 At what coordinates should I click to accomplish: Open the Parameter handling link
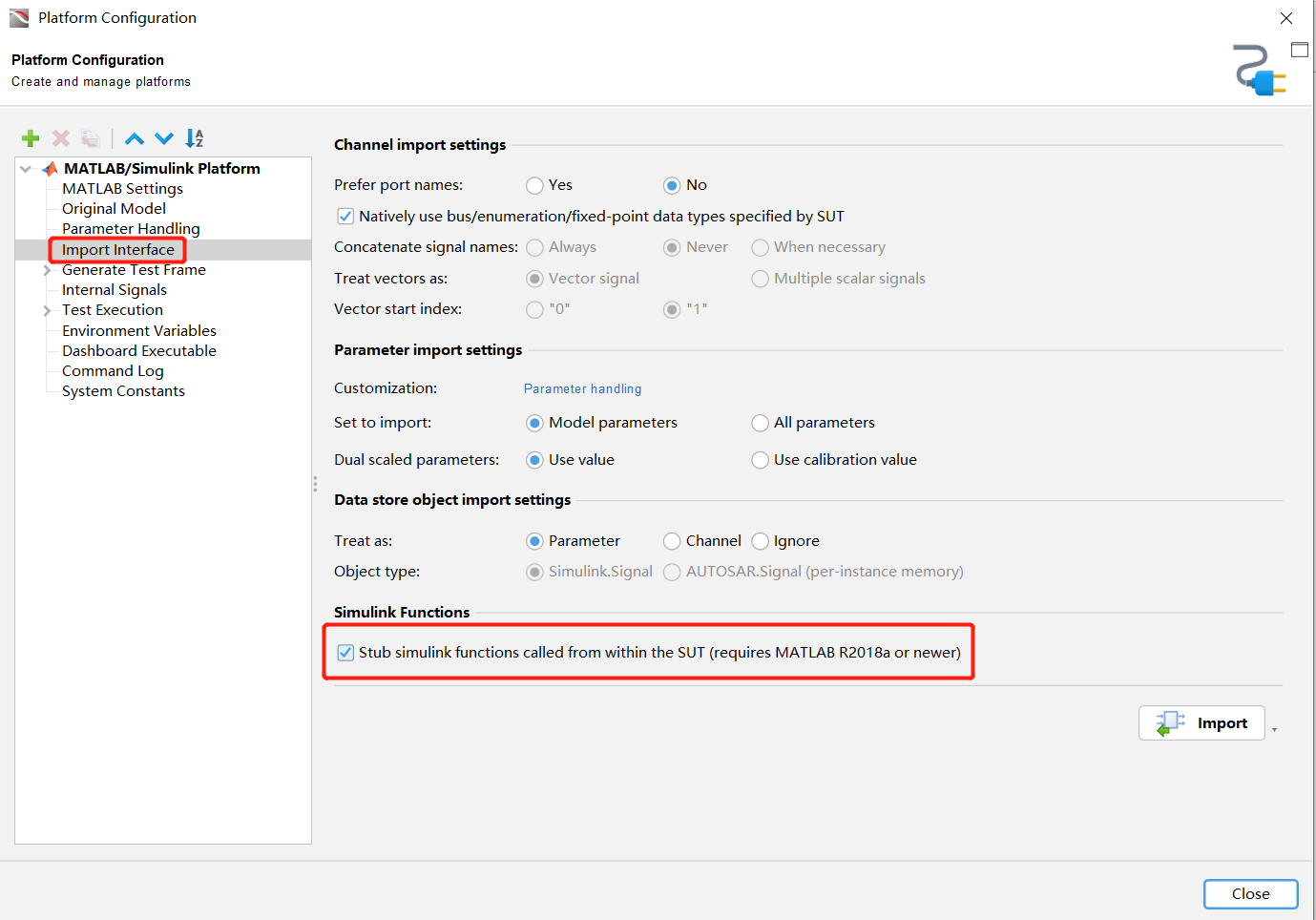coord(582,388)
